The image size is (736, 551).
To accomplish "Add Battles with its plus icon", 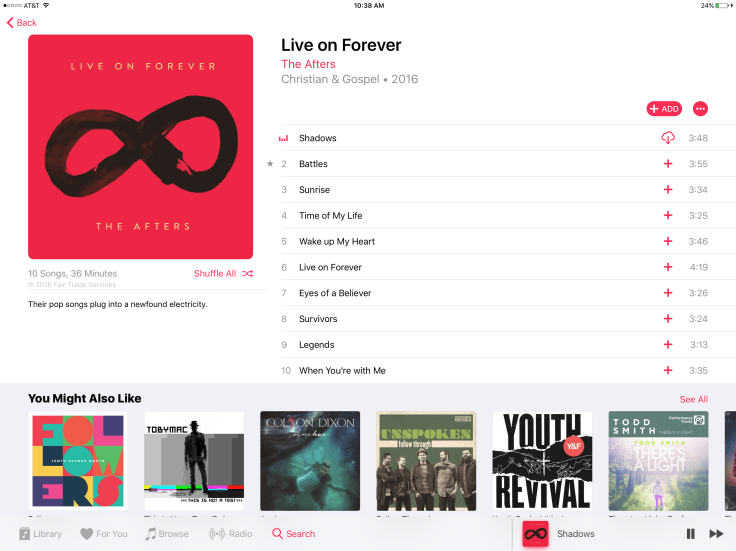I will [667, 164].
